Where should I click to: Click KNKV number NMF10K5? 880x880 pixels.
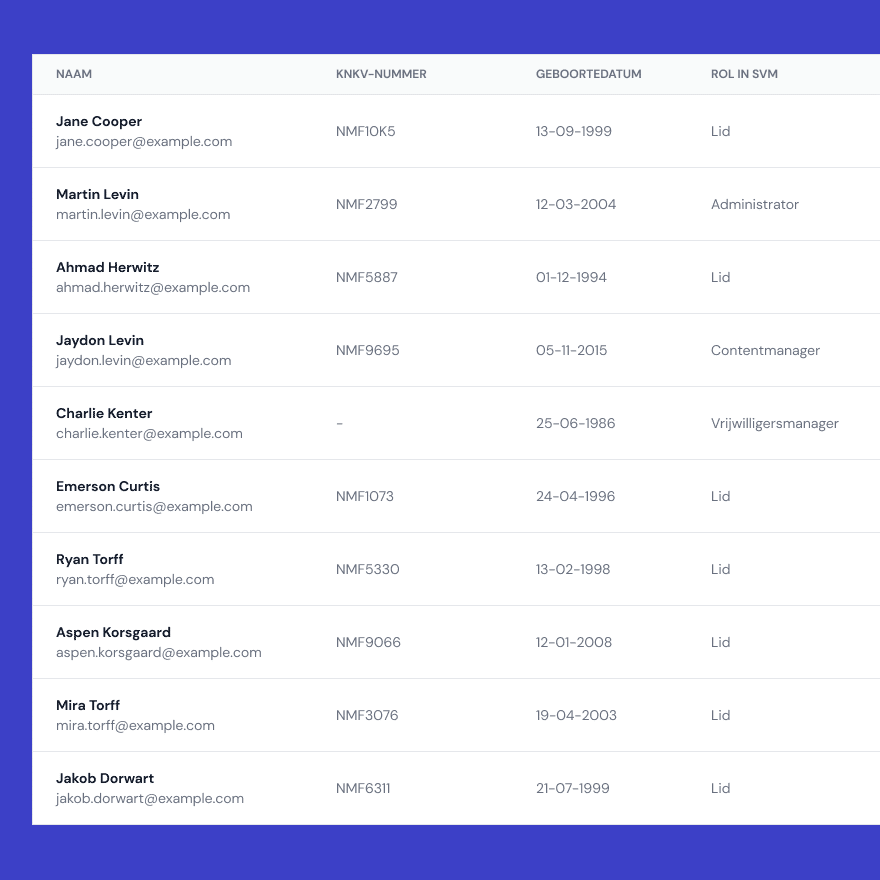tap(366, 131)
